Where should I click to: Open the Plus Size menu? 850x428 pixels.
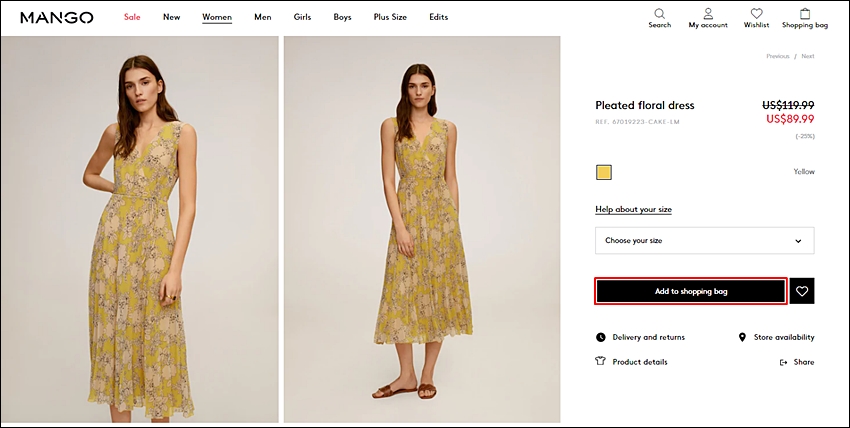390,17
